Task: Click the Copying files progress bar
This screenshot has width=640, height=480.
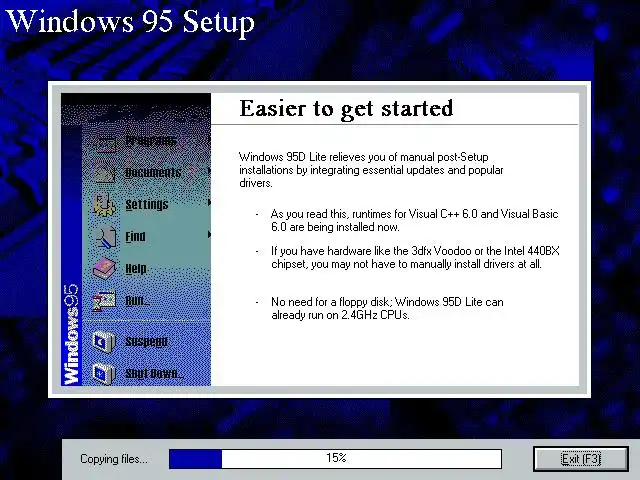Action: [336, 459]
